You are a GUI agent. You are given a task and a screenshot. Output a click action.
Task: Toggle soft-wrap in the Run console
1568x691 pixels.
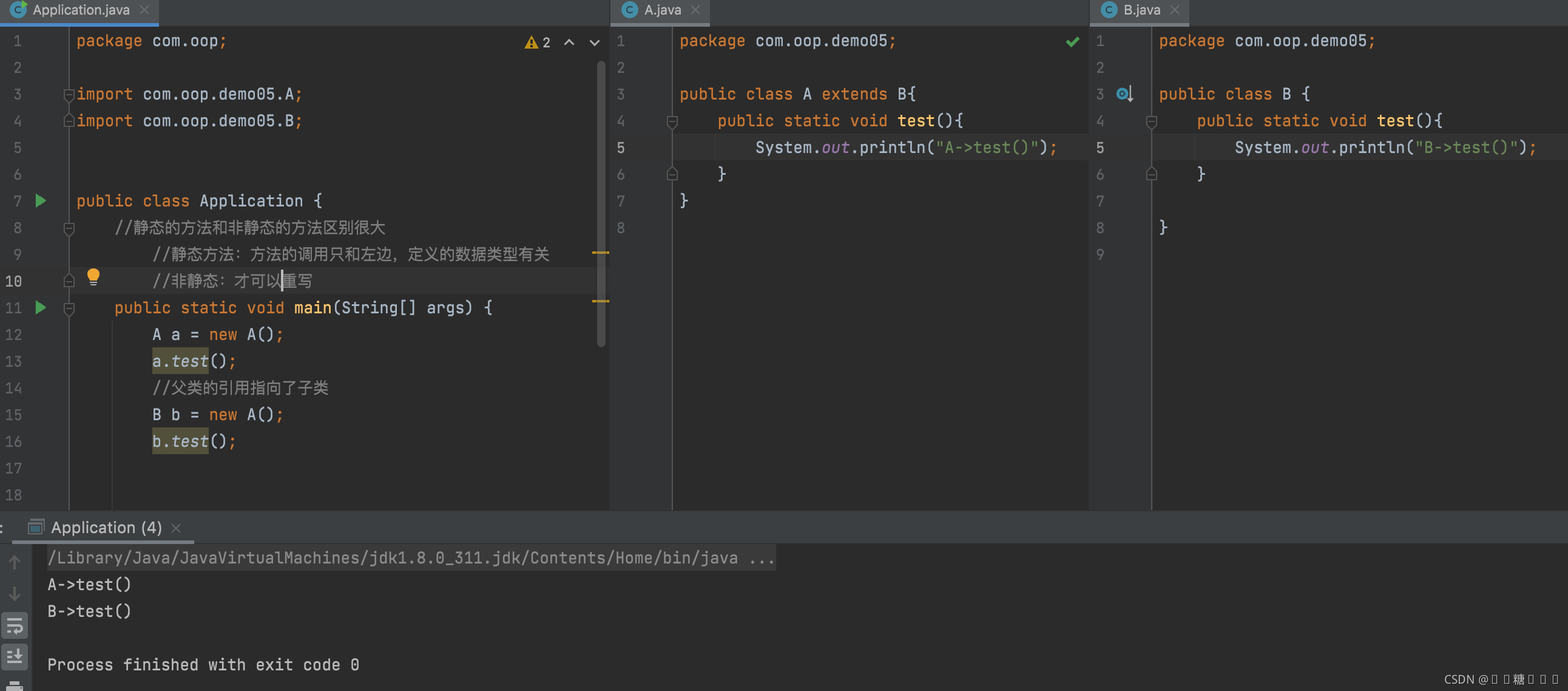[15, 625]
